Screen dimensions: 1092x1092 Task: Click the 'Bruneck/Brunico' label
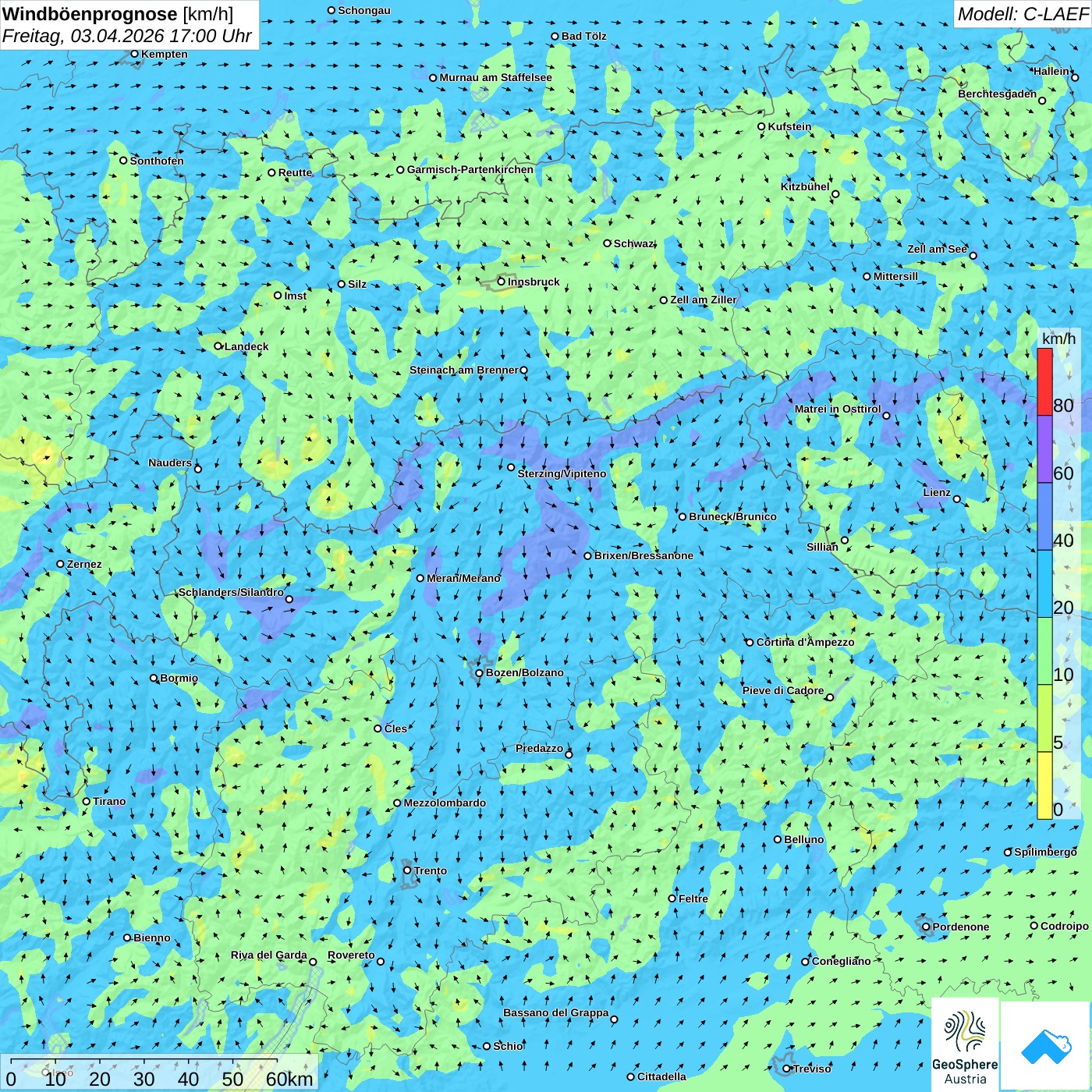732,516
